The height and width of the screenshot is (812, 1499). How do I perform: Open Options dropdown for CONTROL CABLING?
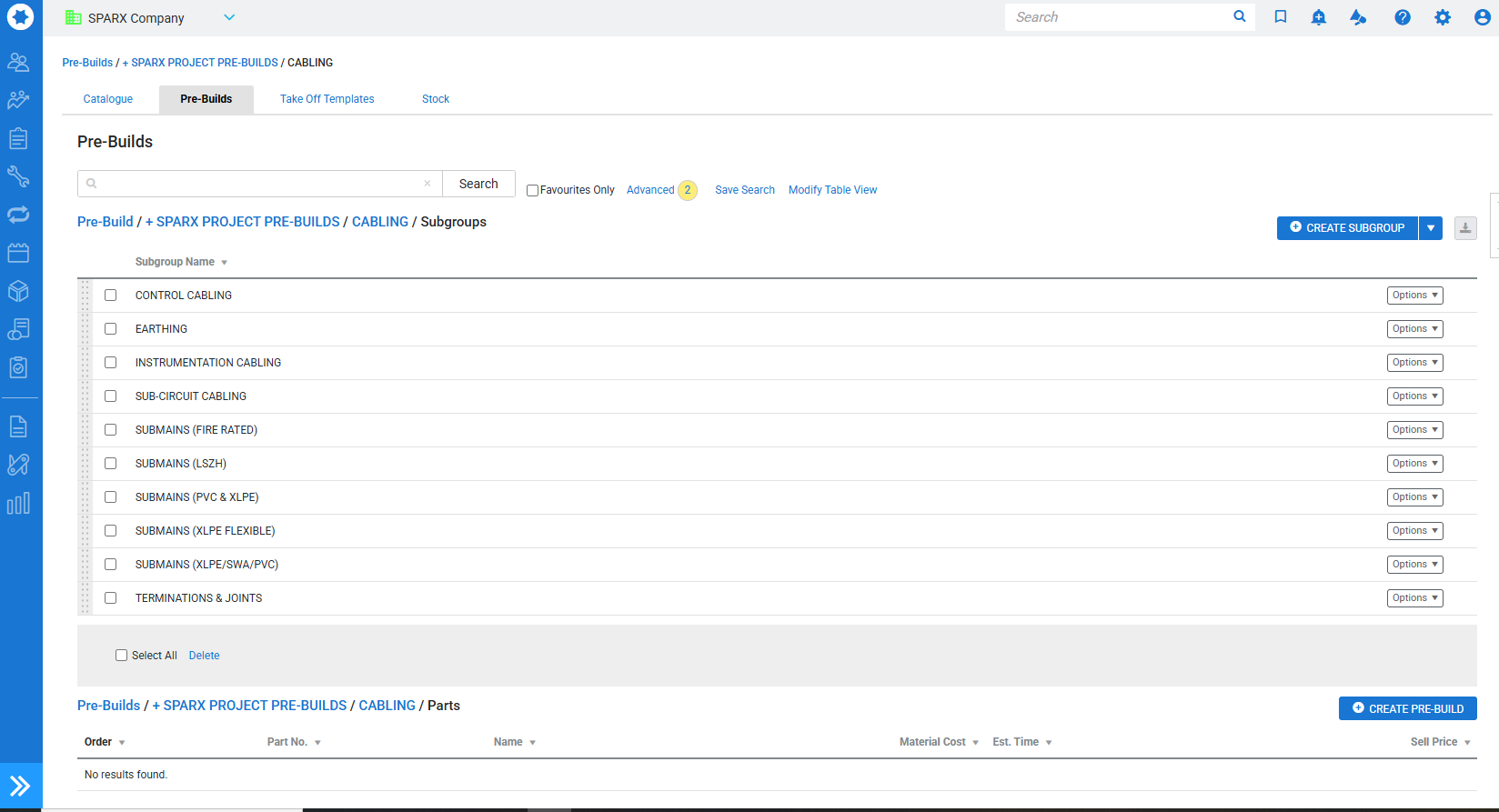(1414, 296)
